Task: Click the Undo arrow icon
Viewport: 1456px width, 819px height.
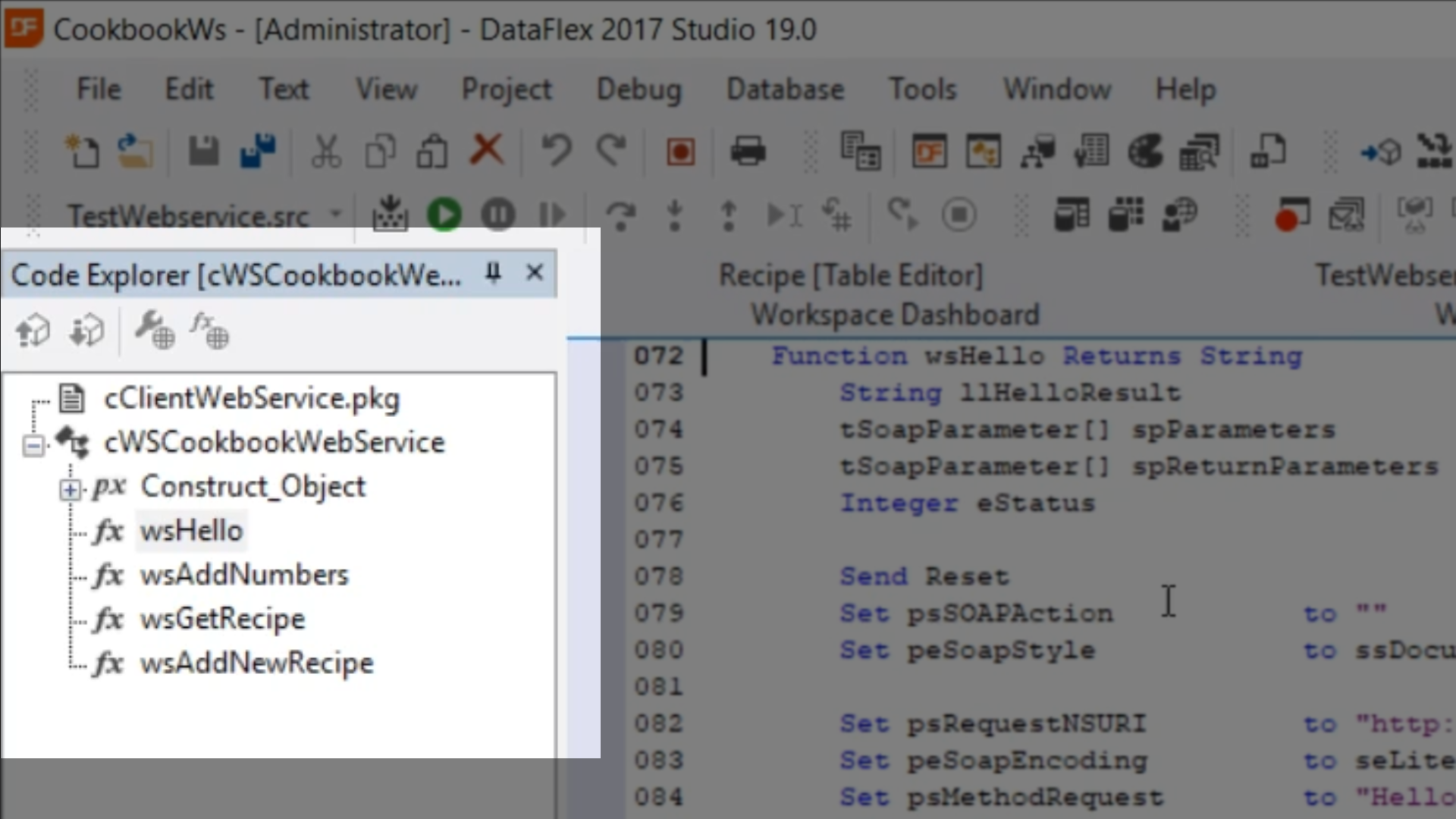Action: point(556,150)
